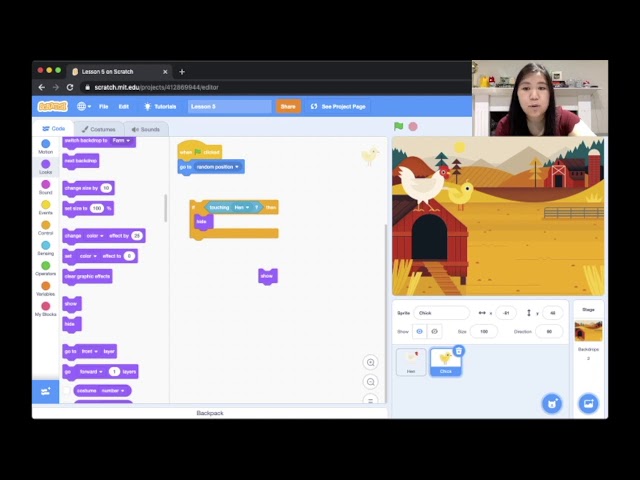This screenshot has width=640, height=480.
Task: Open the My Blocks category
Action: (x=46, y=309)
